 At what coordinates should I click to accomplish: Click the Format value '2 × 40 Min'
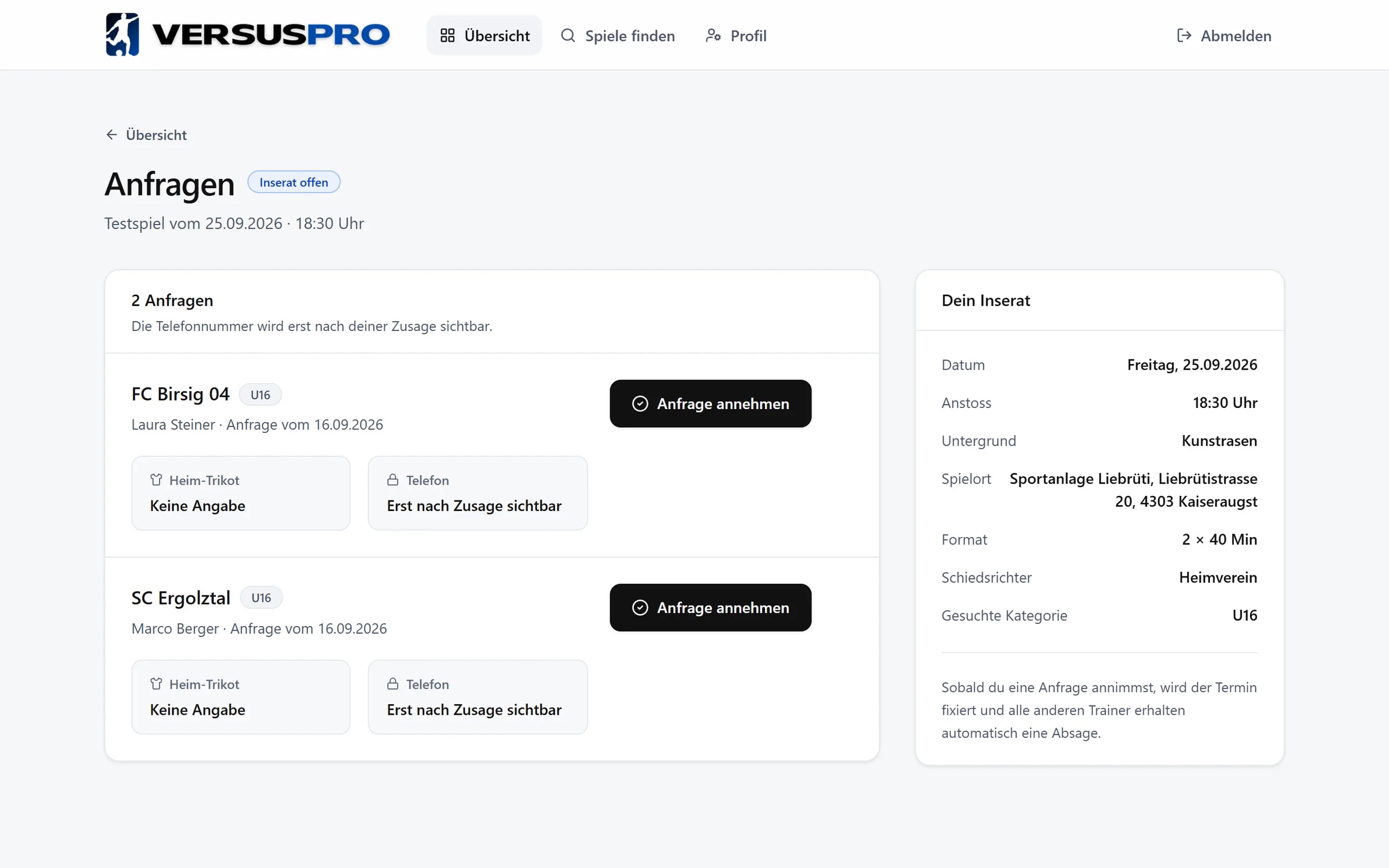pyautogui.click(x=1219, y=539)
